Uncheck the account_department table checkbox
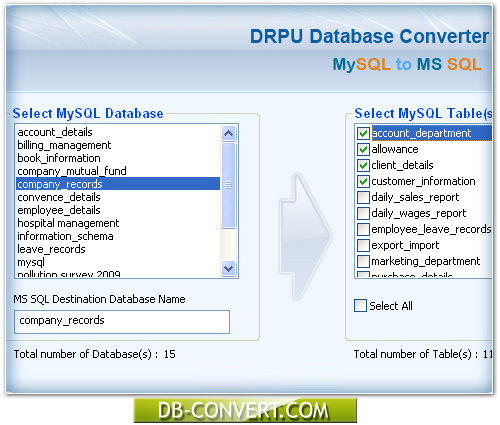The image size is (500, 425). (363, 133)
